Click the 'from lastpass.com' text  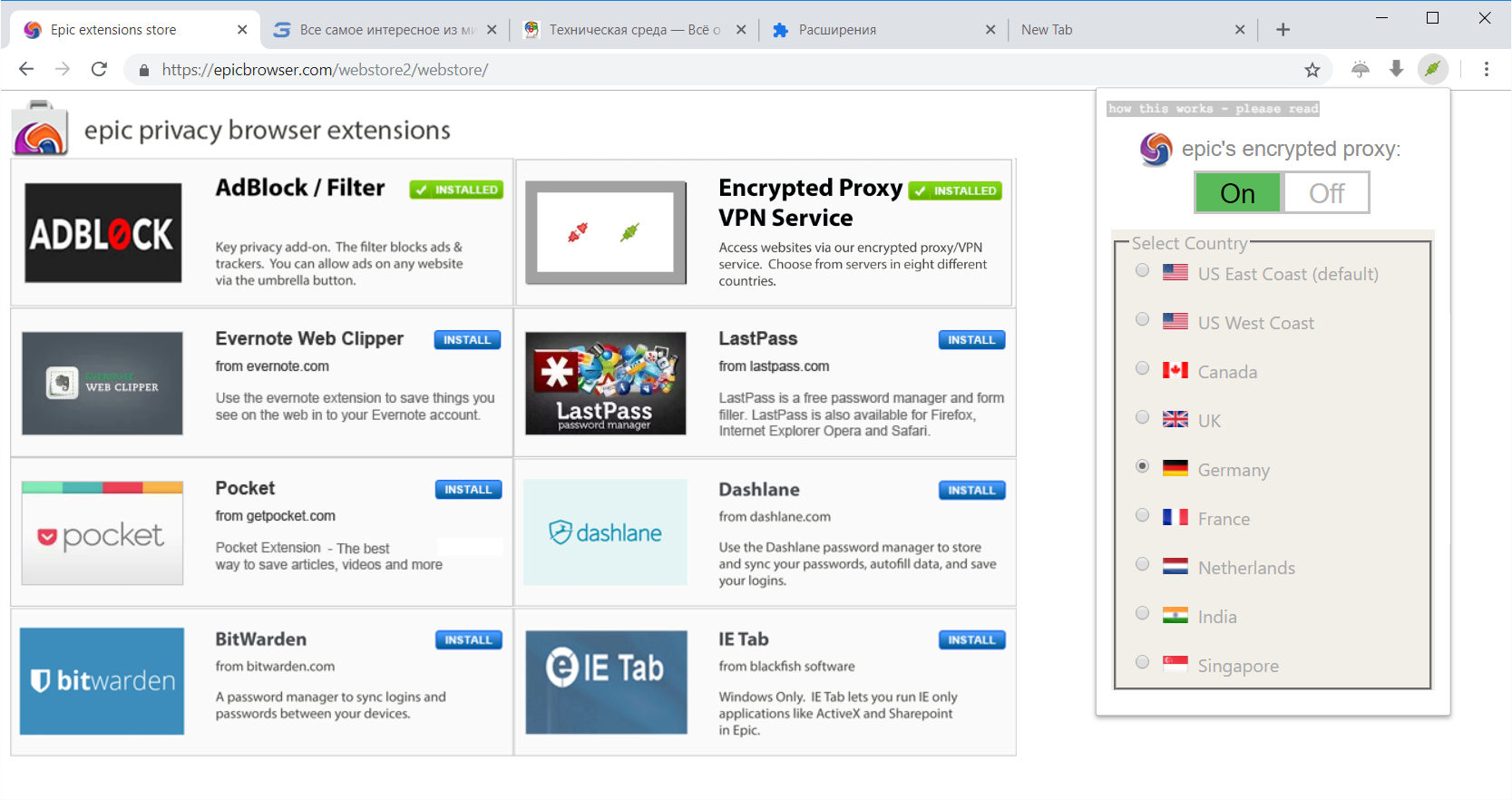[x=774, y=366]
